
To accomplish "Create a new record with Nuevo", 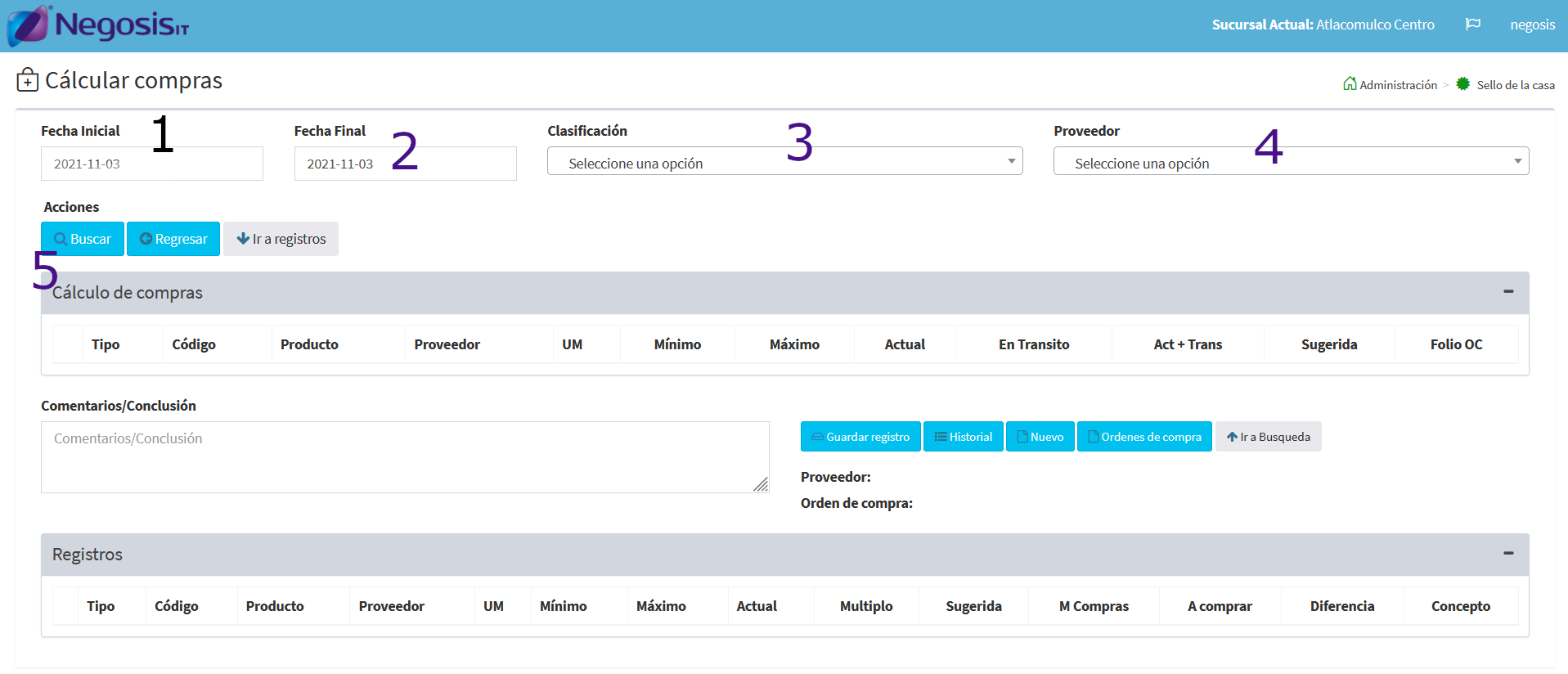I will click(1040, 437).
